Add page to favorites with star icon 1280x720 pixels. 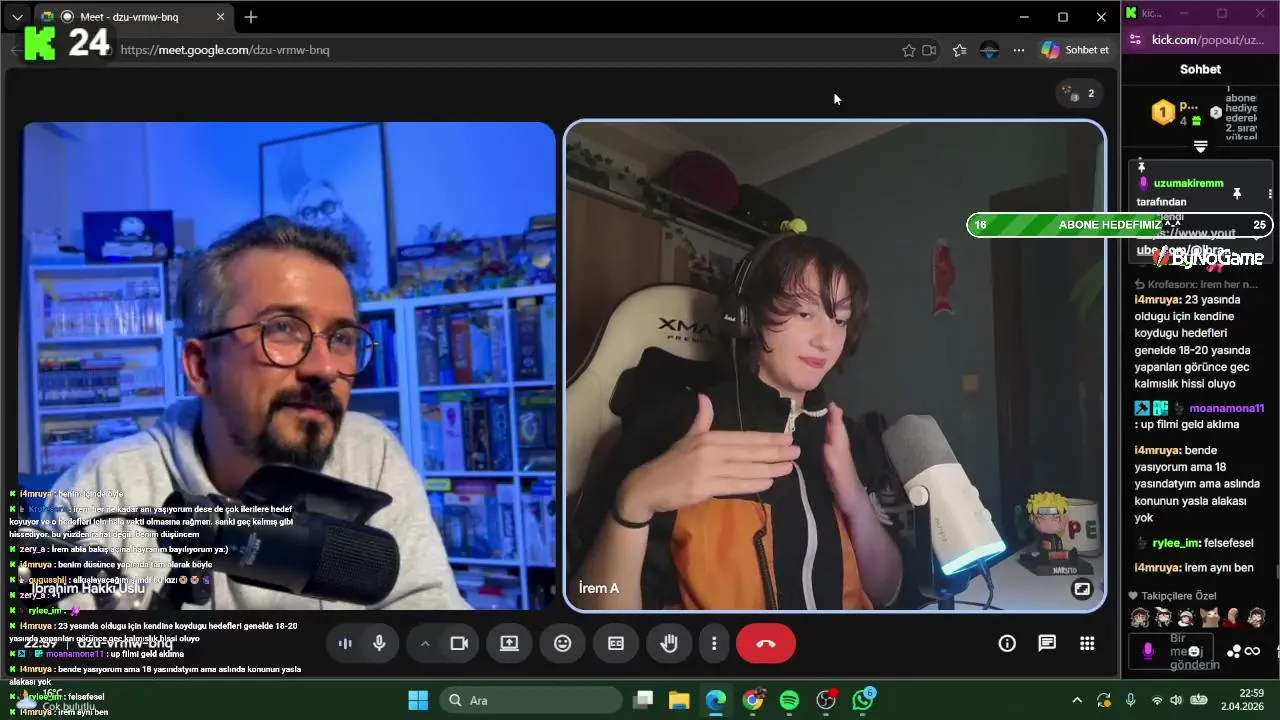[x=909, y=50]
